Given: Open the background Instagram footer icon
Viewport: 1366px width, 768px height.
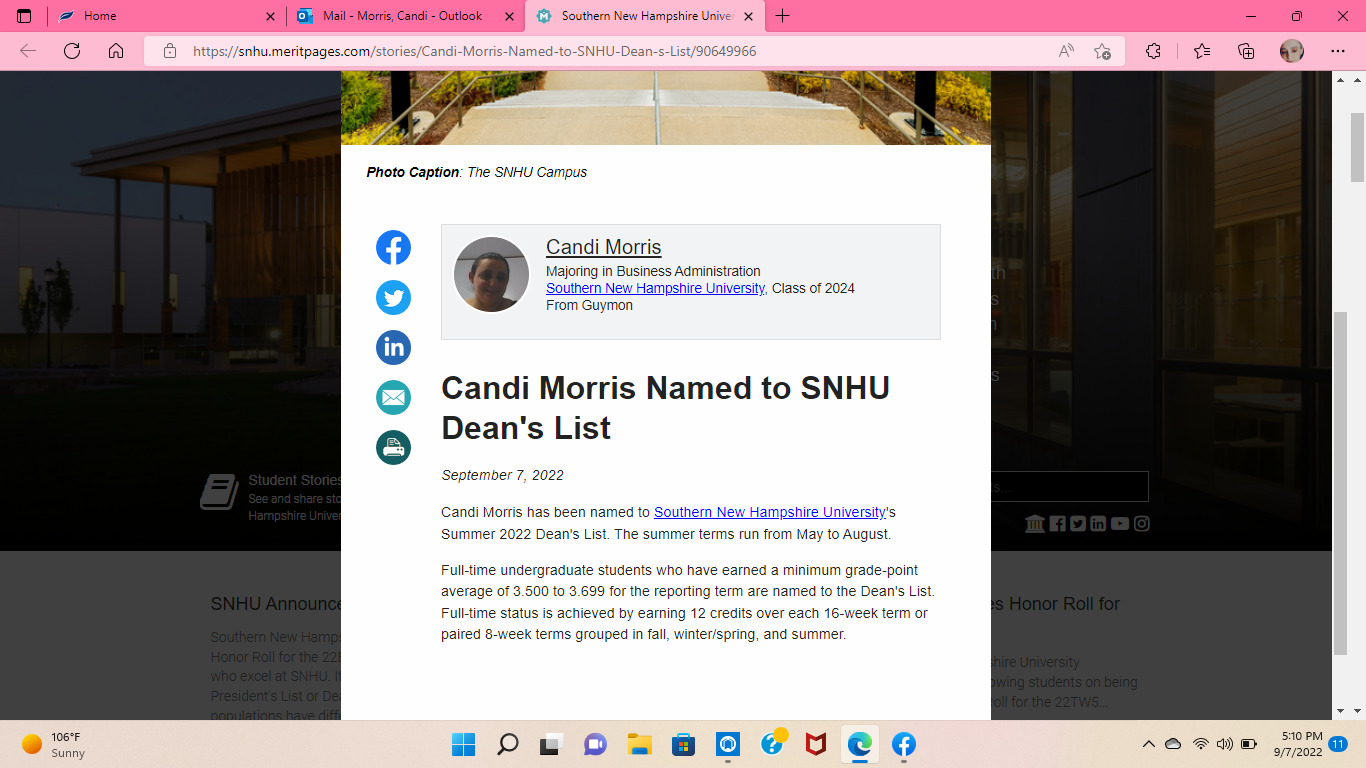Looking at the screenshot, I should [1142, 523].
